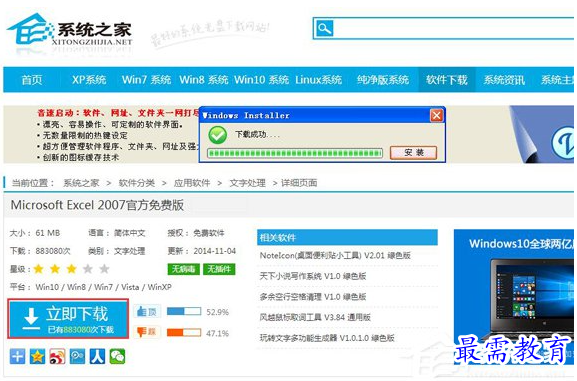
Task: Open the 系统资讯 tab
Action: 504,80
